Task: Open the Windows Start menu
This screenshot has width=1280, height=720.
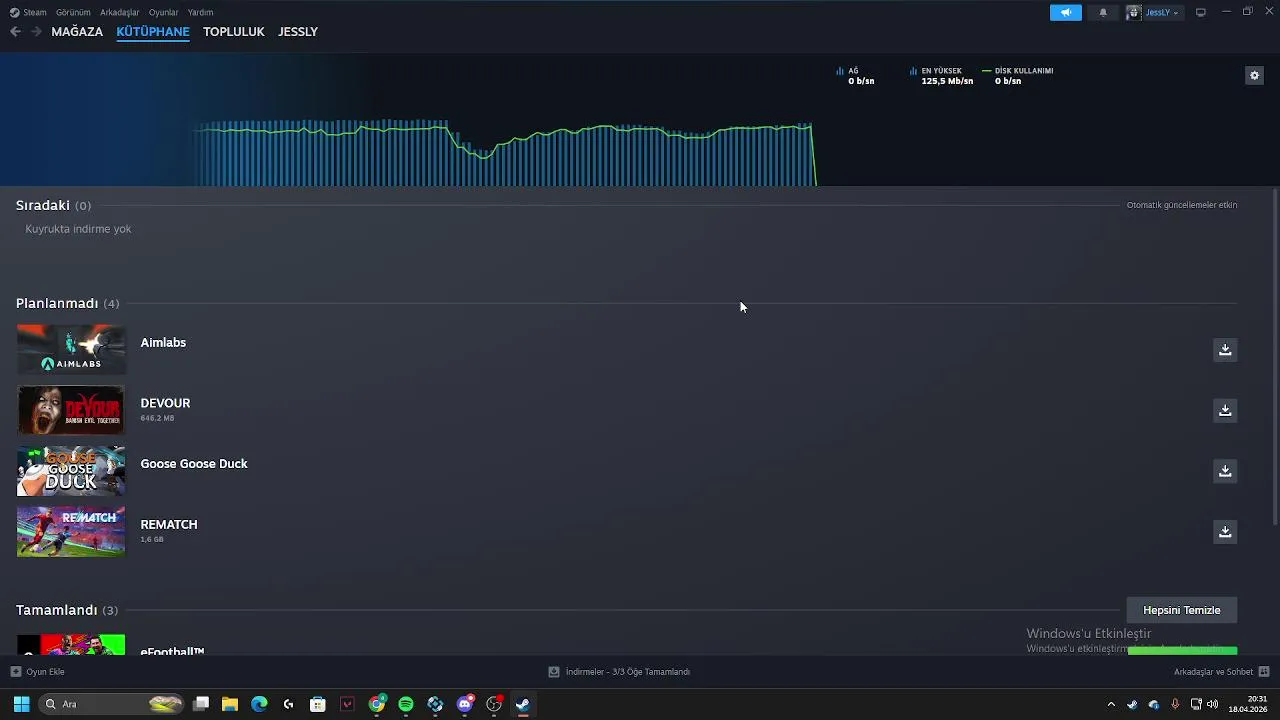Action: pyautogui.click(x=21, y=704)
